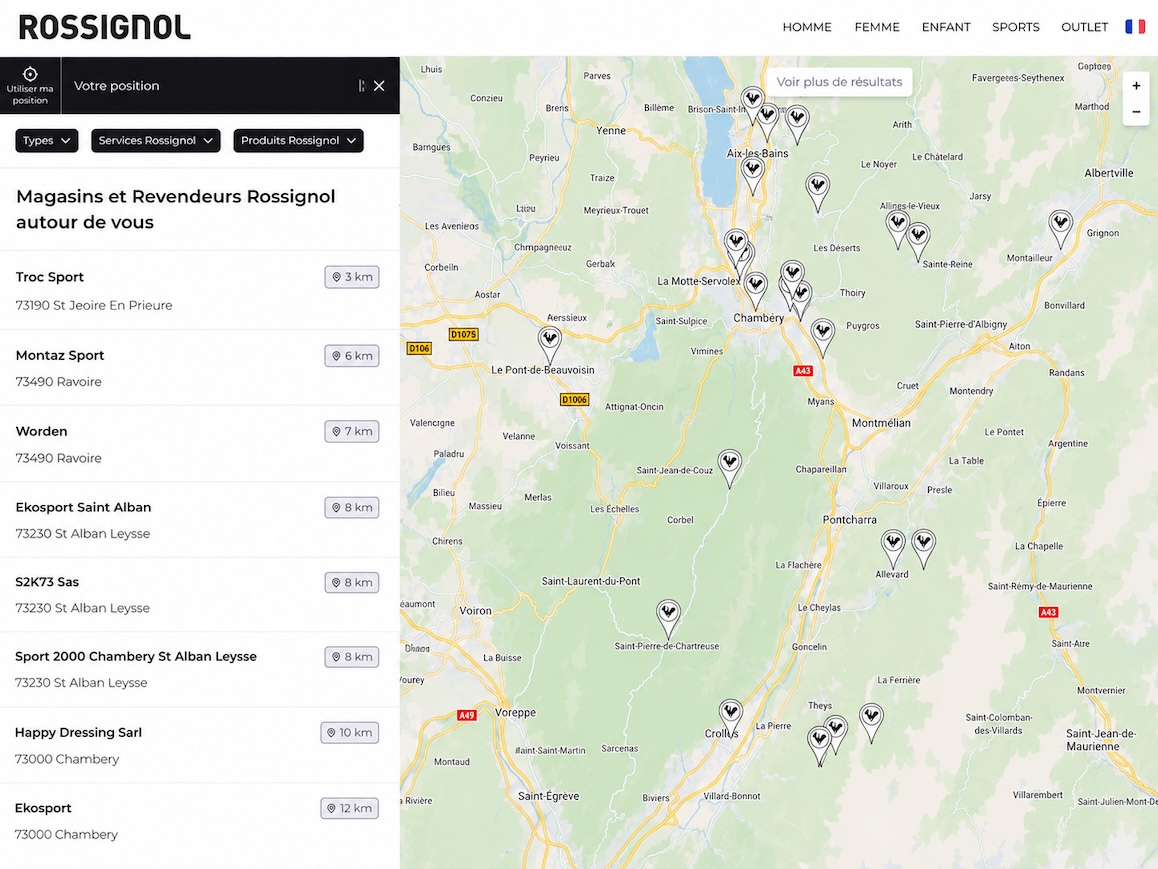
Task: Click the A49 road marker near Voreppe
Action: 466,715
